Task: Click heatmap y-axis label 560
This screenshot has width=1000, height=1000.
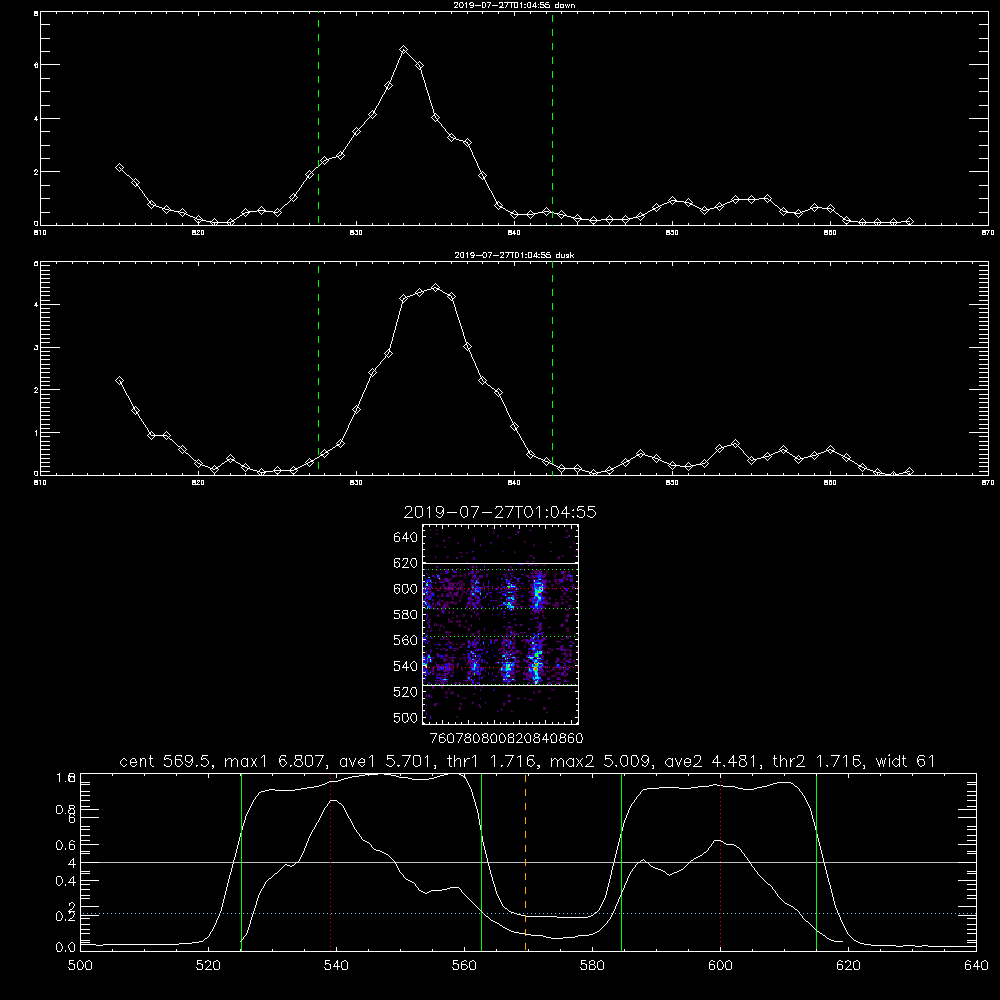Action: pyautogui.click(x=405, y=640)
